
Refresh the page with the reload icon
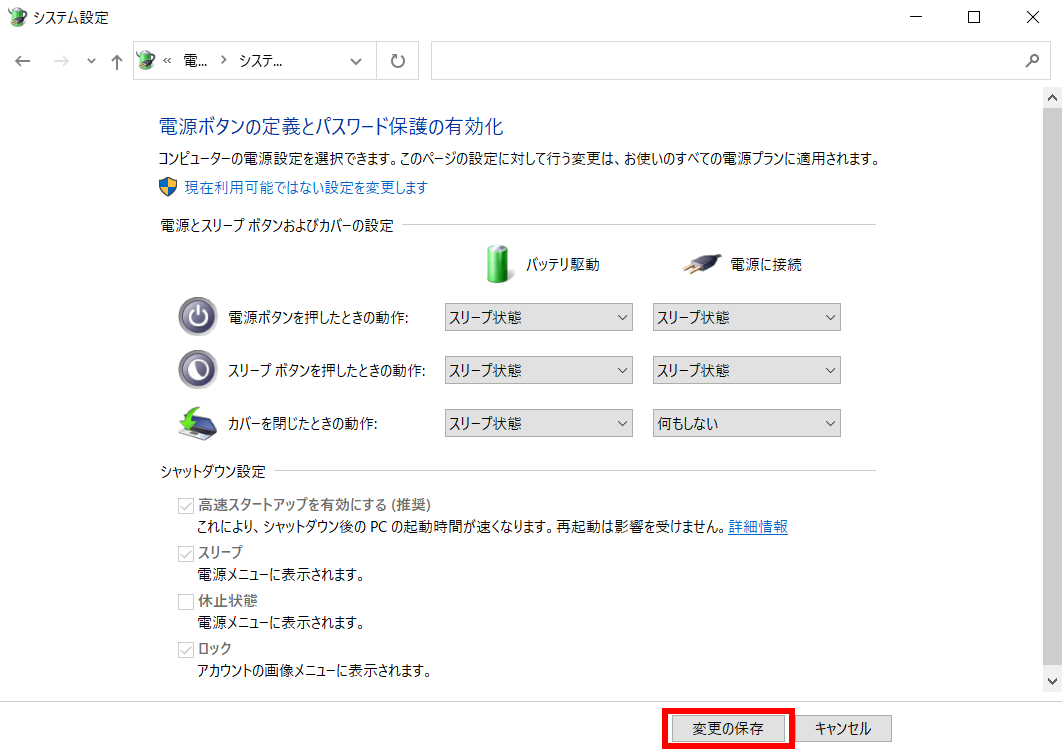coord(398,61)
